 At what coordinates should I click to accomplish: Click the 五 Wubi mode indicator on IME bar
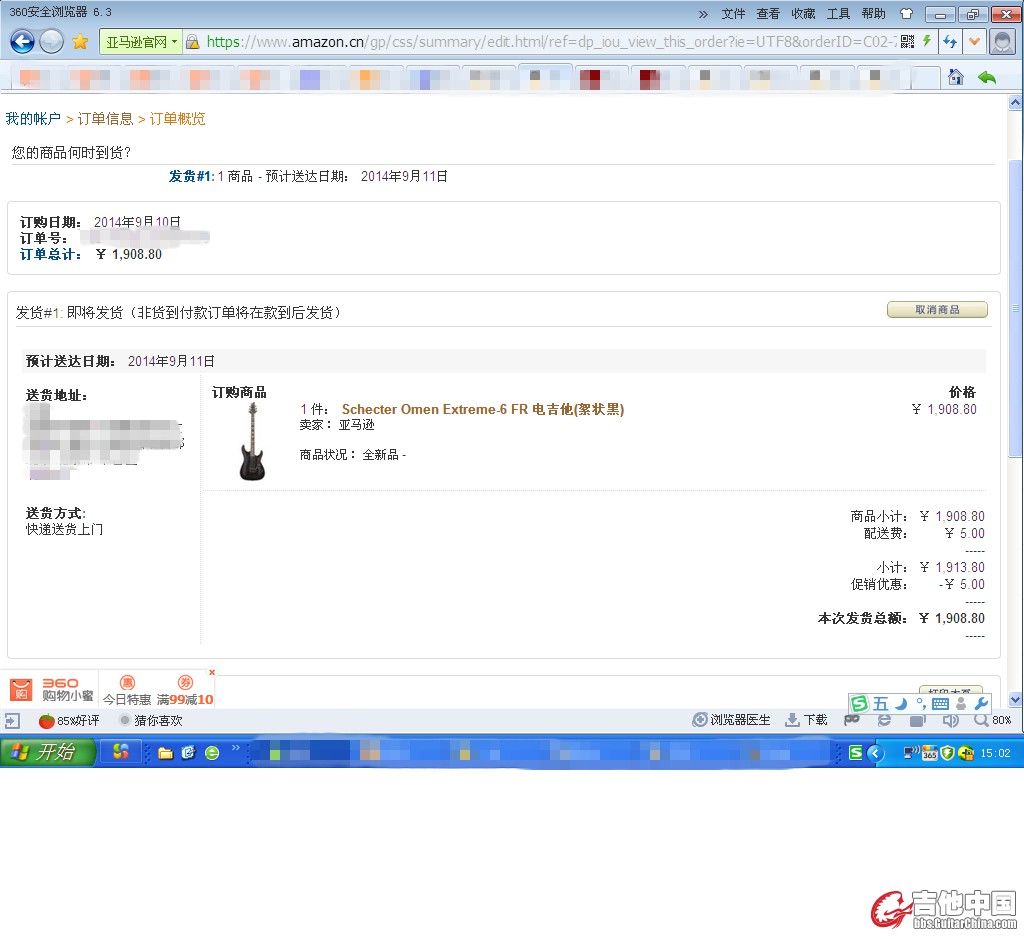click(880, 704)
